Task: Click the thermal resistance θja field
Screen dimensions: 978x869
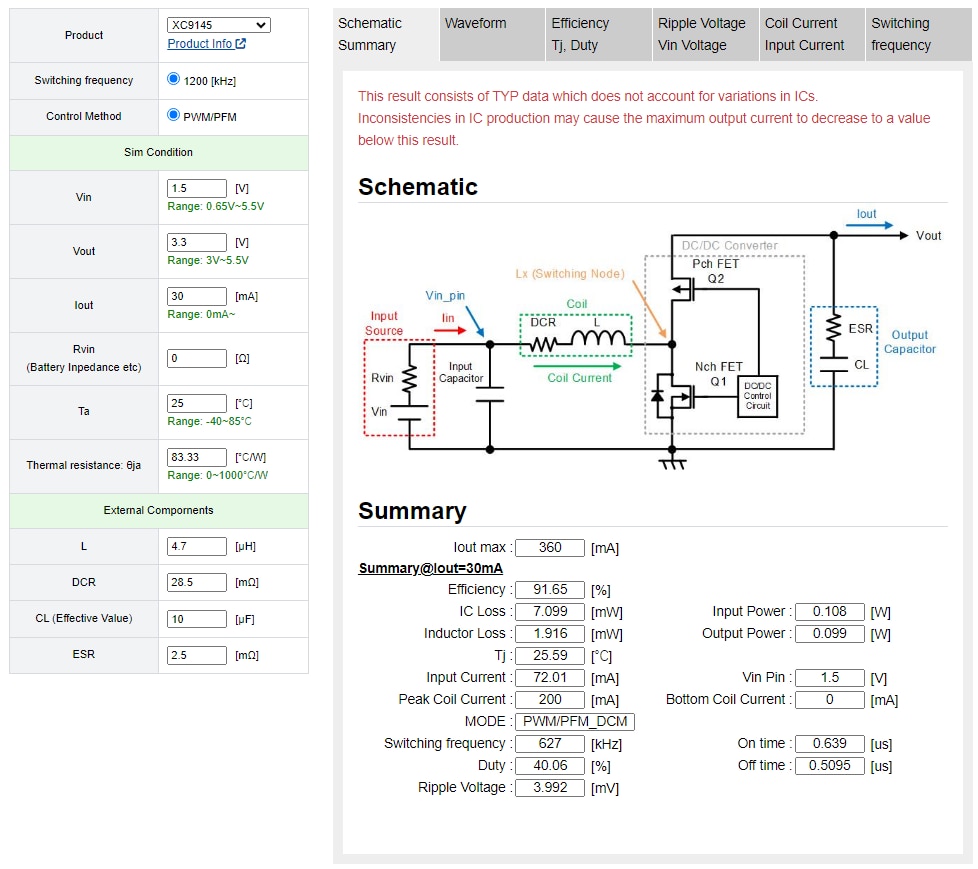Action: [x=197, y=457]
